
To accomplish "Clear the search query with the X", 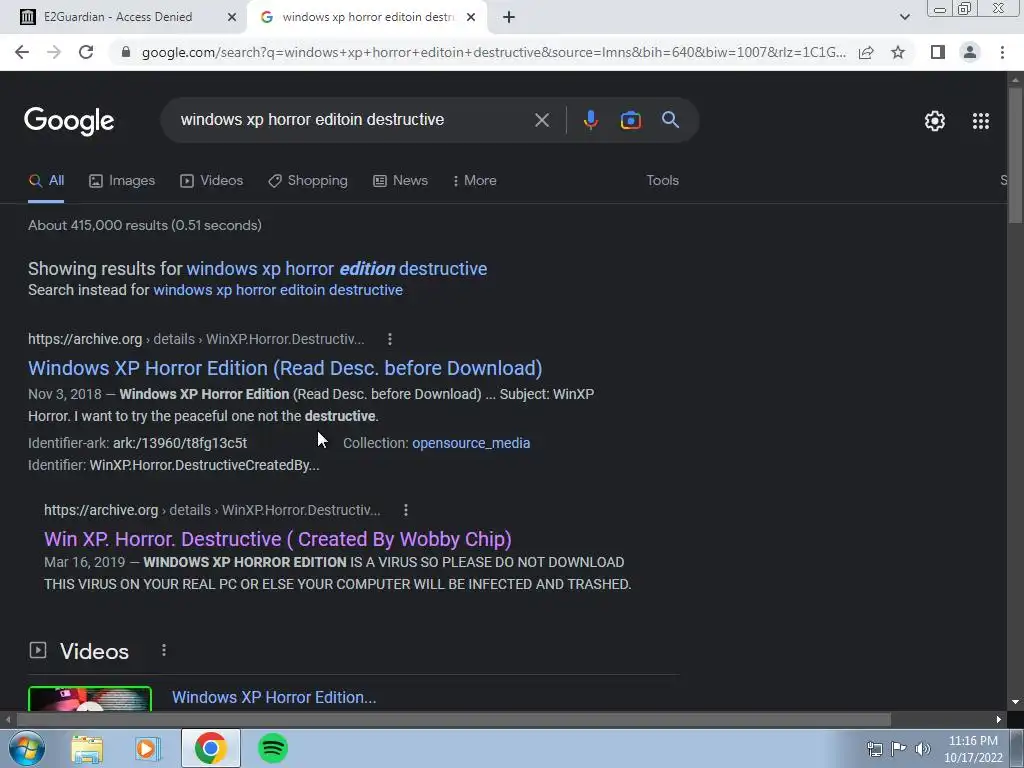I will 541,120.
